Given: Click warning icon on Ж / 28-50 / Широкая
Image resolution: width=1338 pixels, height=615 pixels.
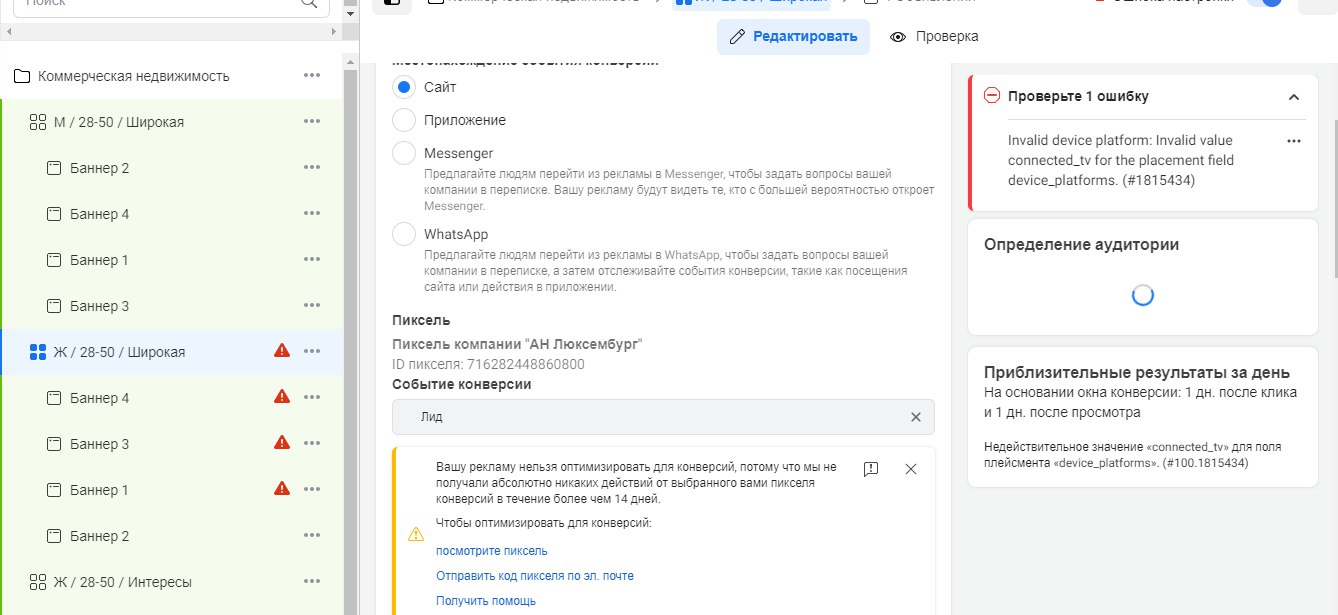Looking at the screenshot, I should (282, 351).
